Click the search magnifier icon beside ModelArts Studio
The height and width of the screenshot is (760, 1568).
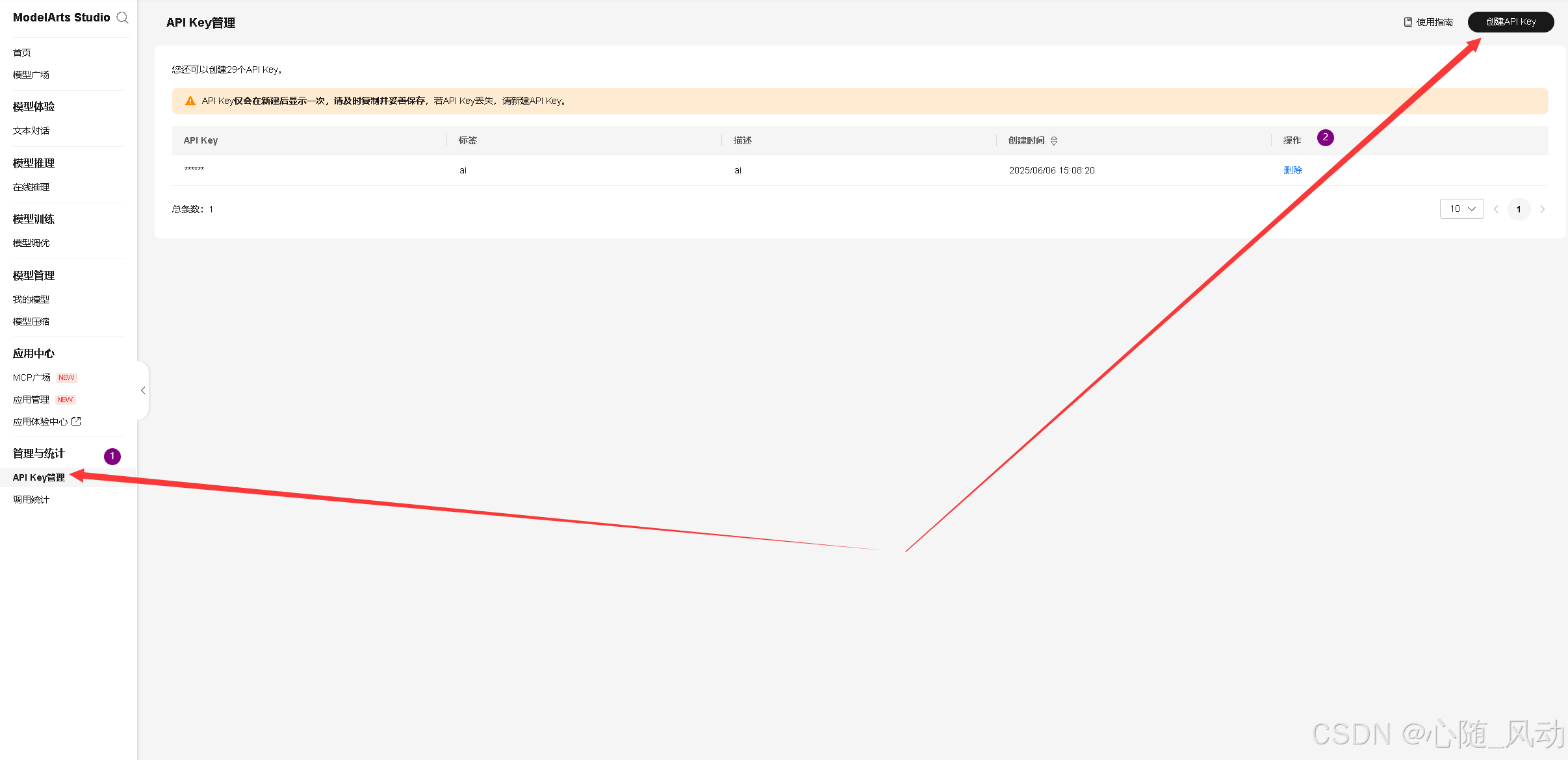[122, 18]
